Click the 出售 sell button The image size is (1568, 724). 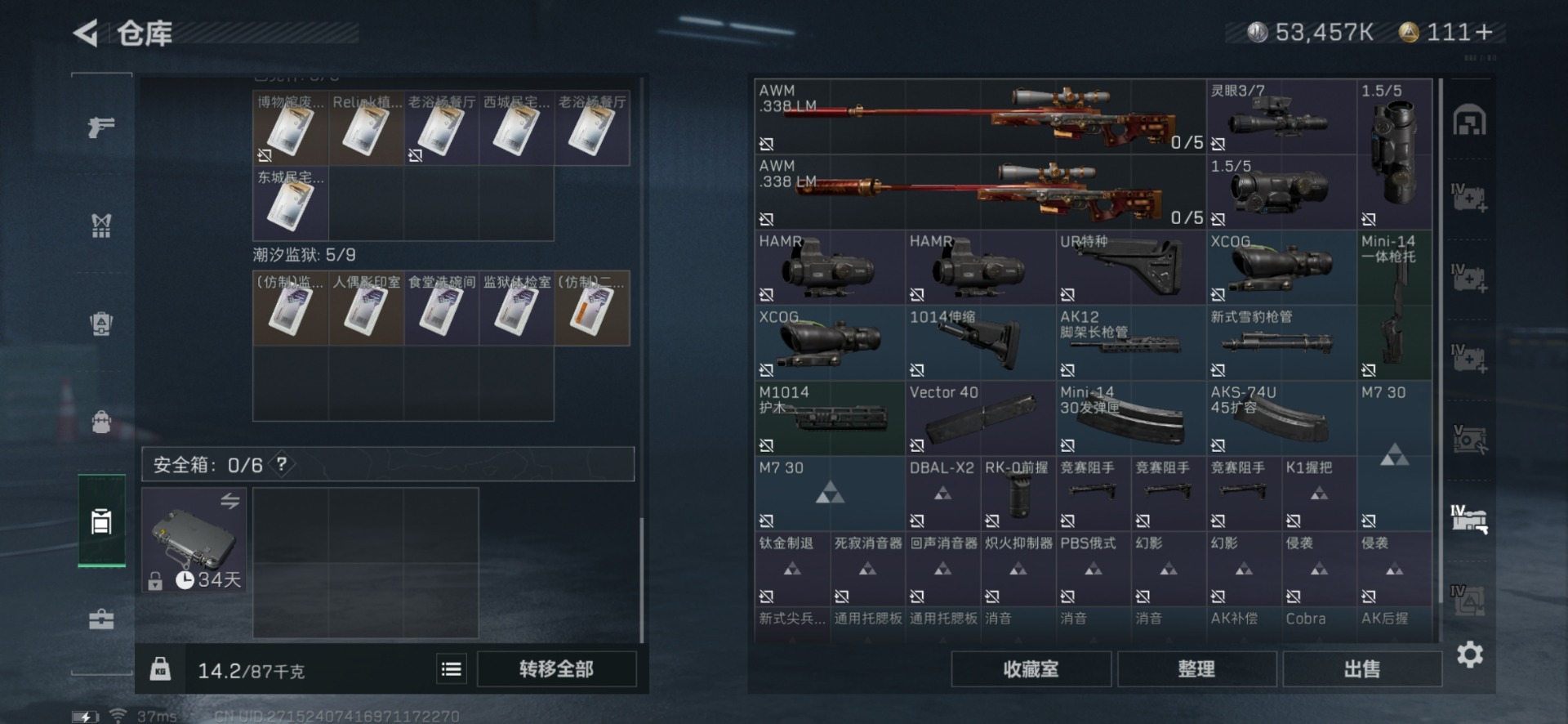(1362, 669)
